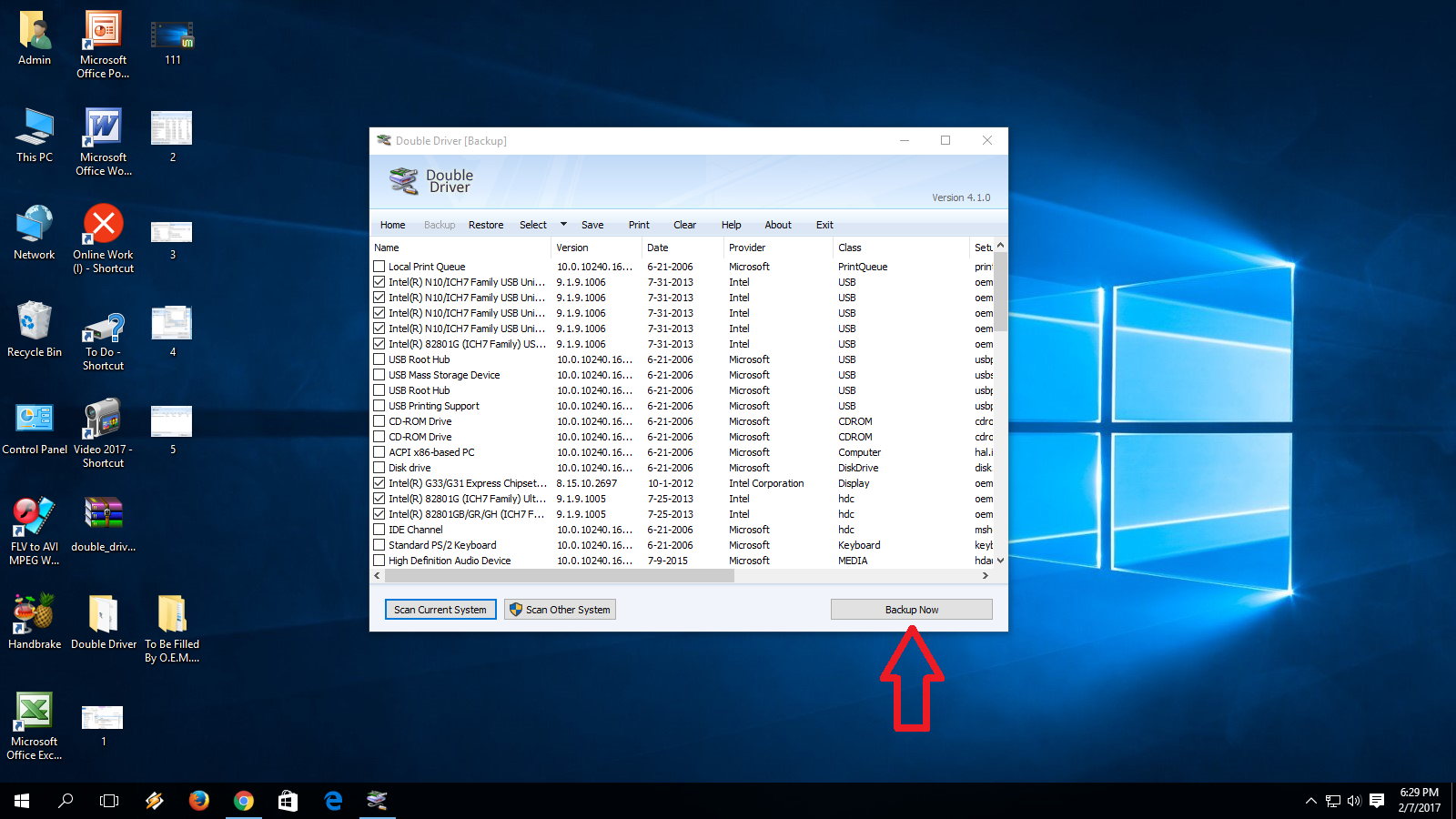
Task: Open the Select dropdown menu
Action: 533,225
